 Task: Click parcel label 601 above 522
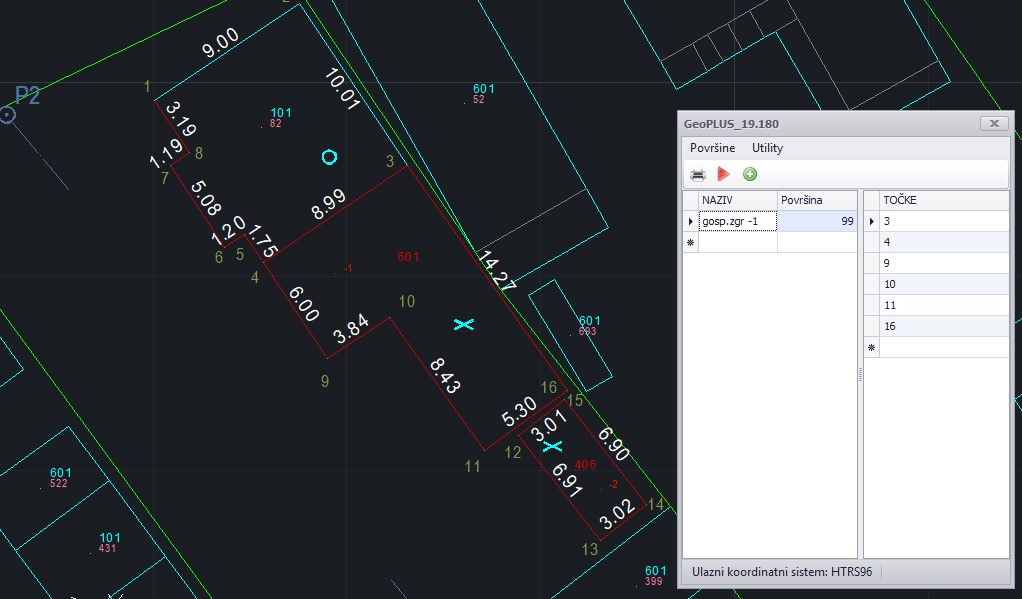click(x=61, y=473)
